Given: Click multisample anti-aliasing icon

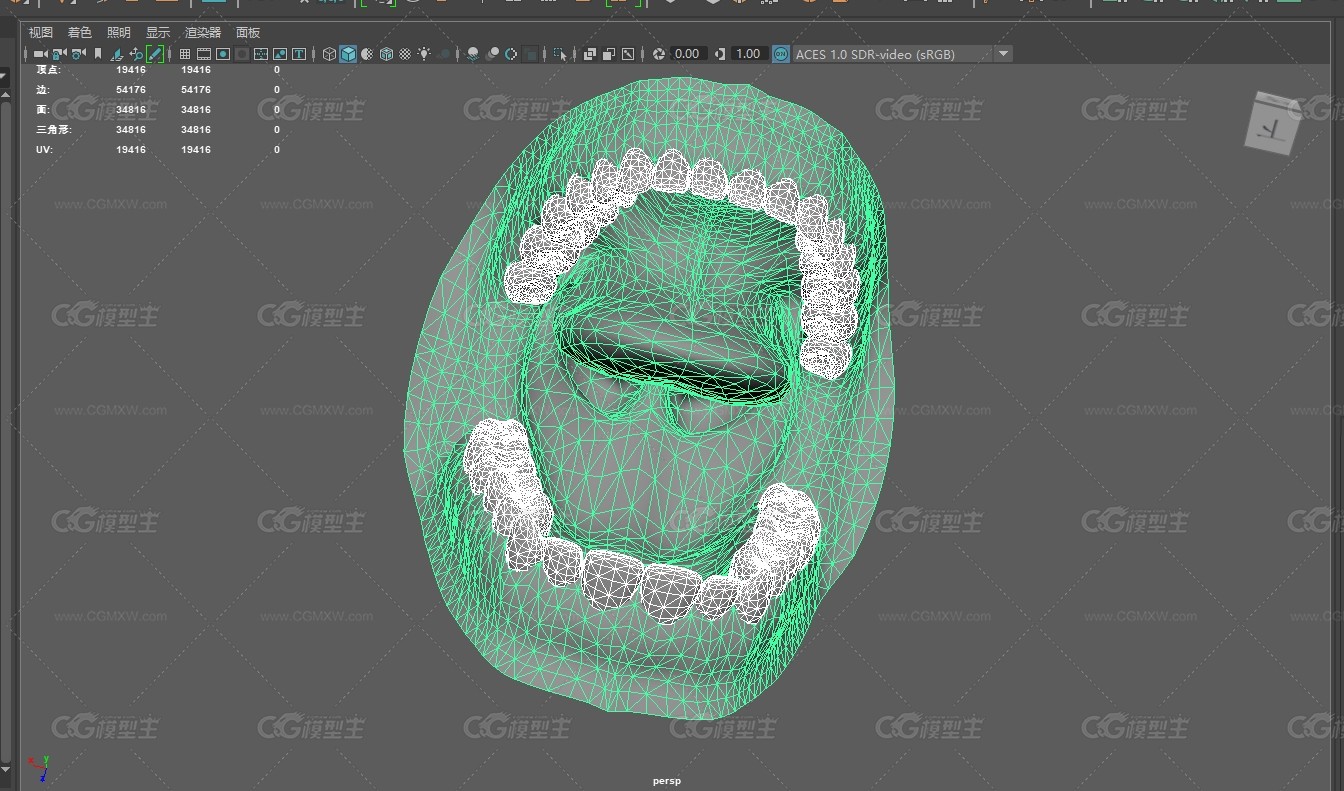Looking at the screenshot, I should [510, 54].
